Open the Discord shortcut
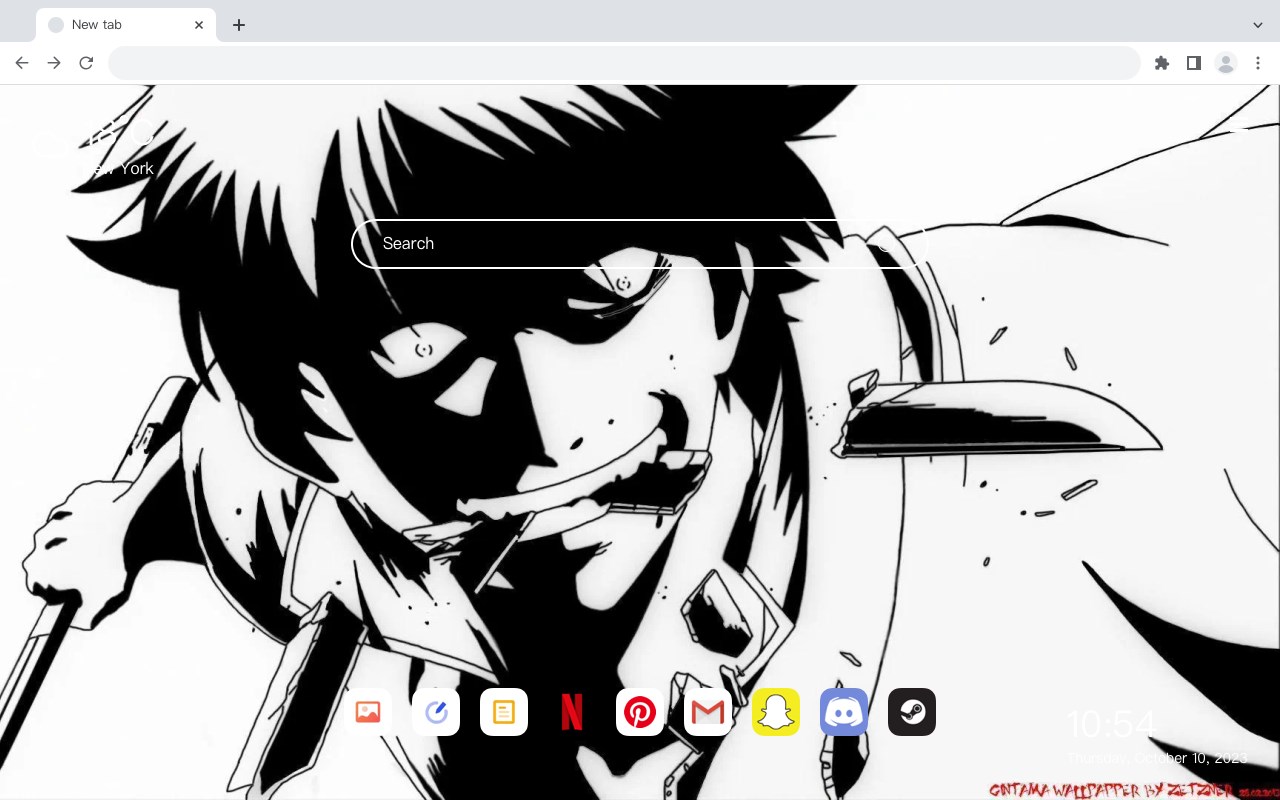1280x800 pixels. coord(844,712)
